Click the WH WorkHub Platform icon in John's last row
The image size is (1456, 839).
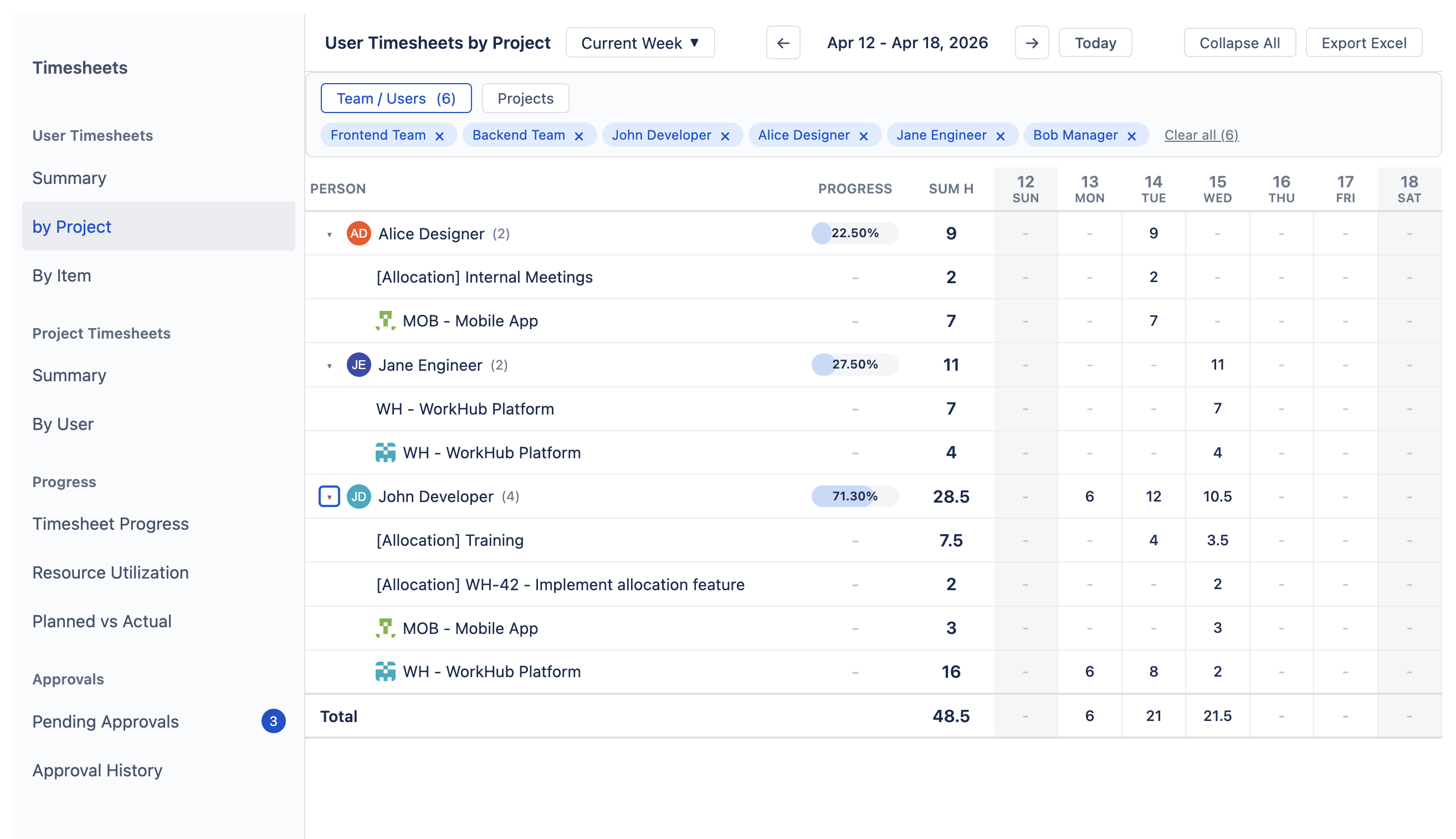[x=385, y=671]
